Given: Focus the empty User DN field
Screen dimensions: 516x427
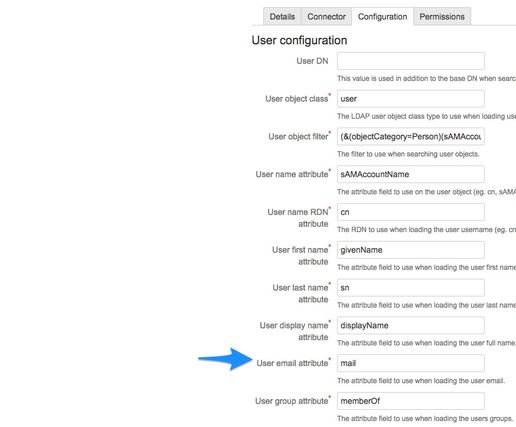Looking at the screenshot, I should point(411,61).
